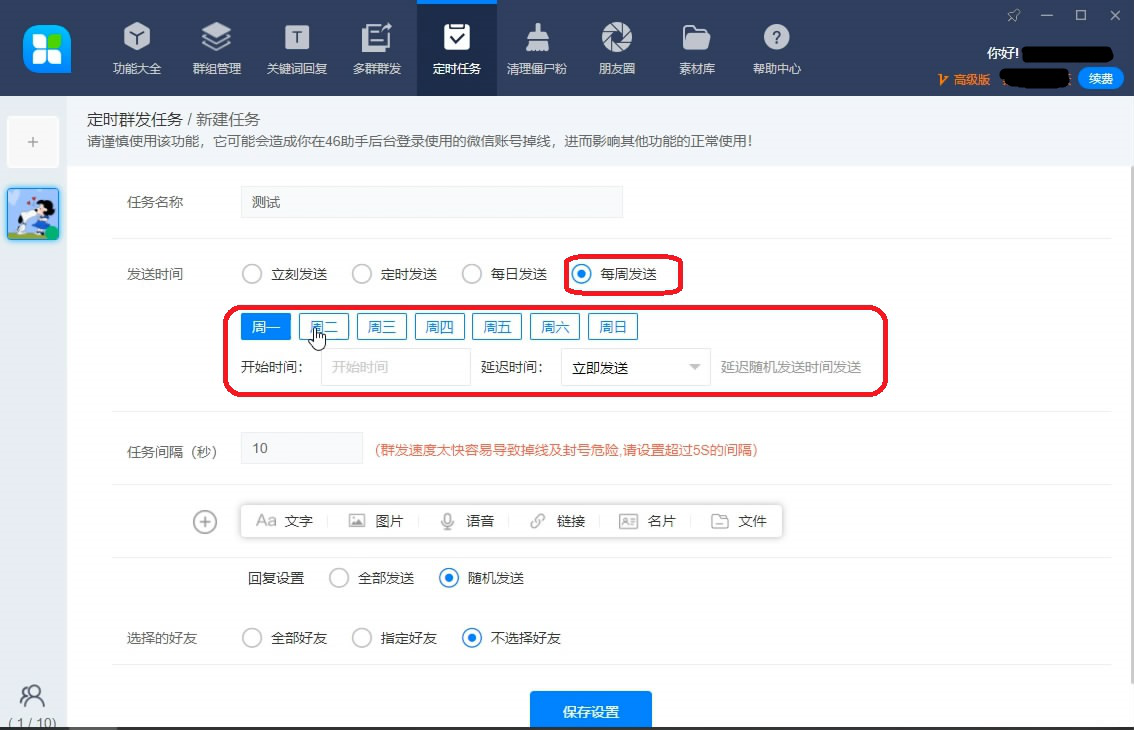
Task: Open the 素材库 material library
Action: click(696, 47)
